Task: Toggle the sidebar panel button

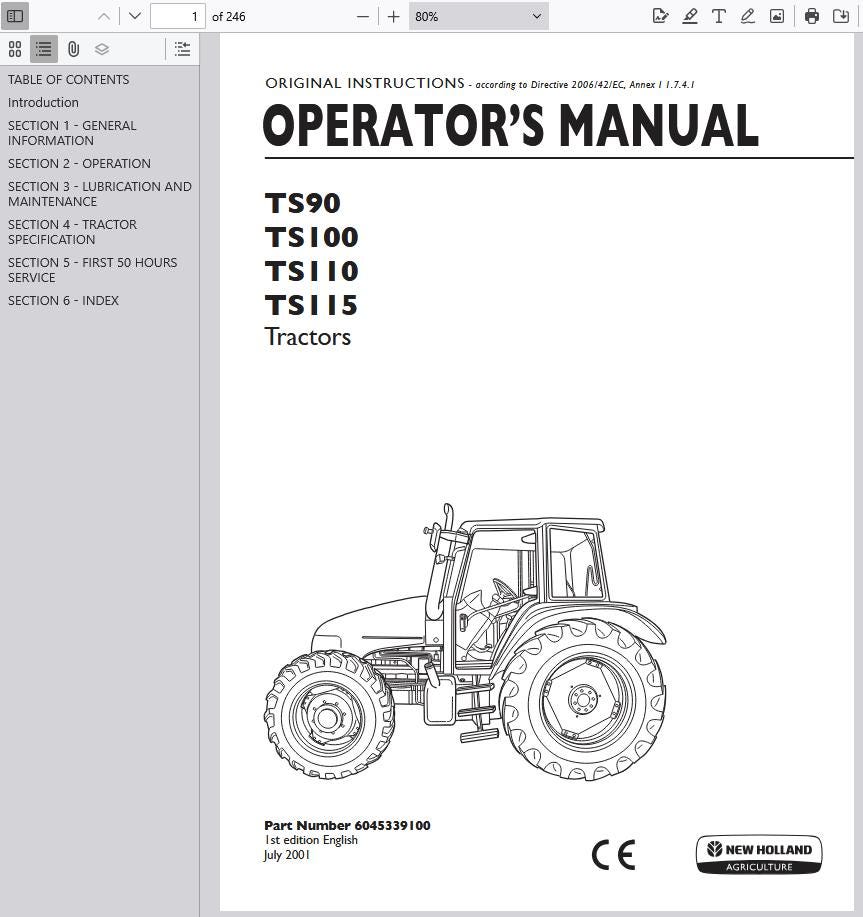Action: click(x=15, y=16)
